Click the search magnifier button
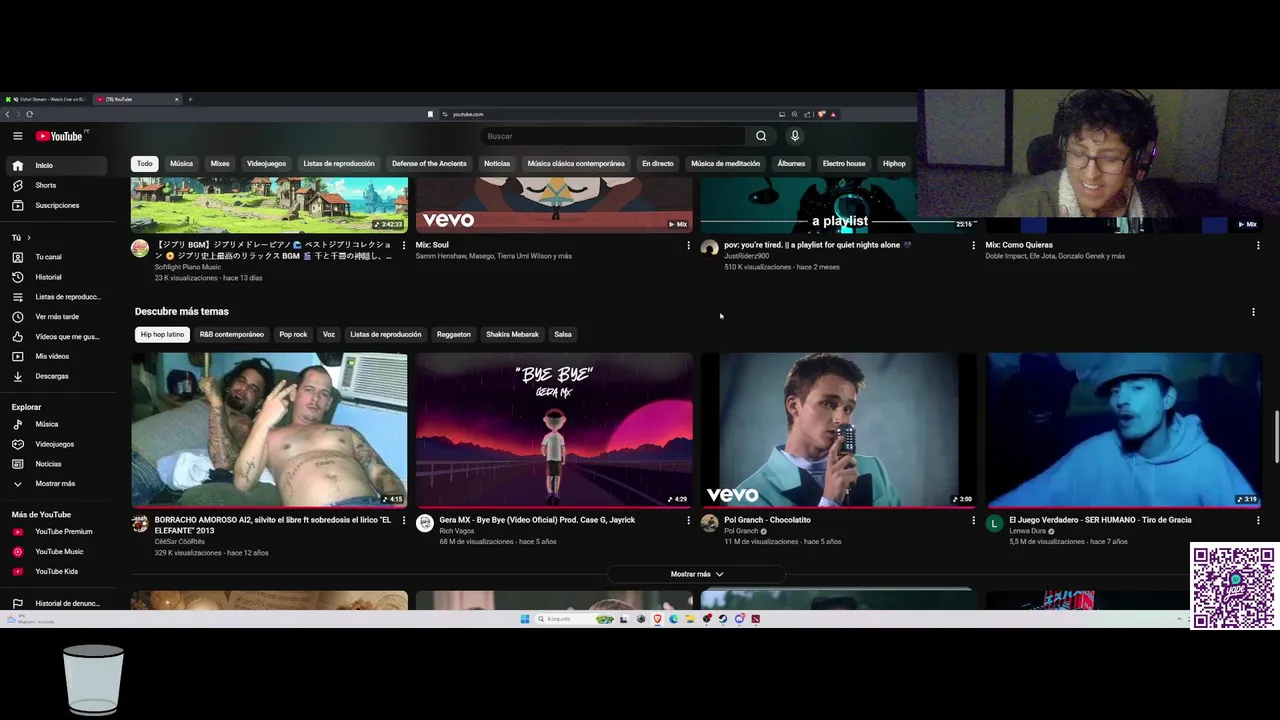 coord(761,136)
